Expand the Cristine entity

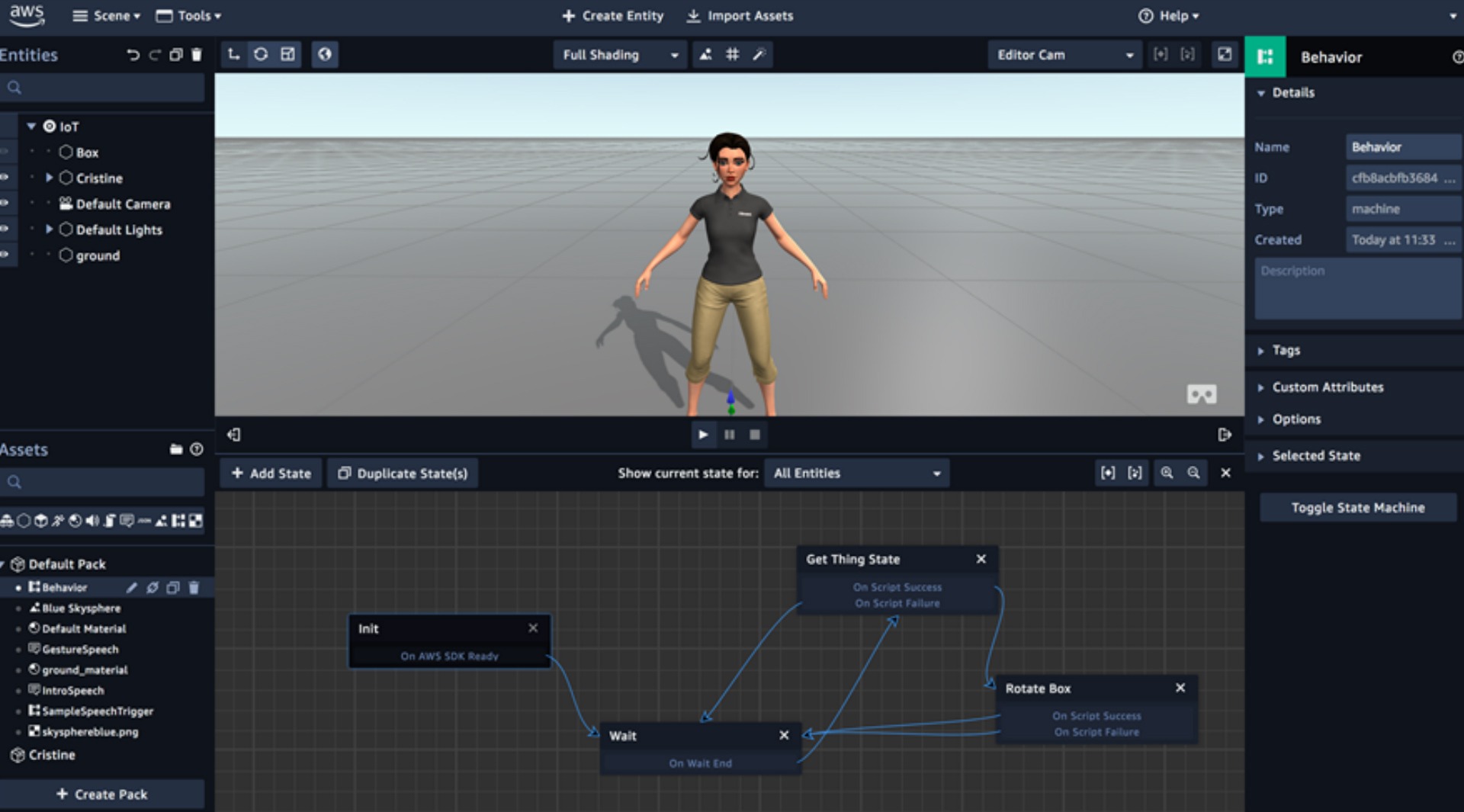[50, 178]
